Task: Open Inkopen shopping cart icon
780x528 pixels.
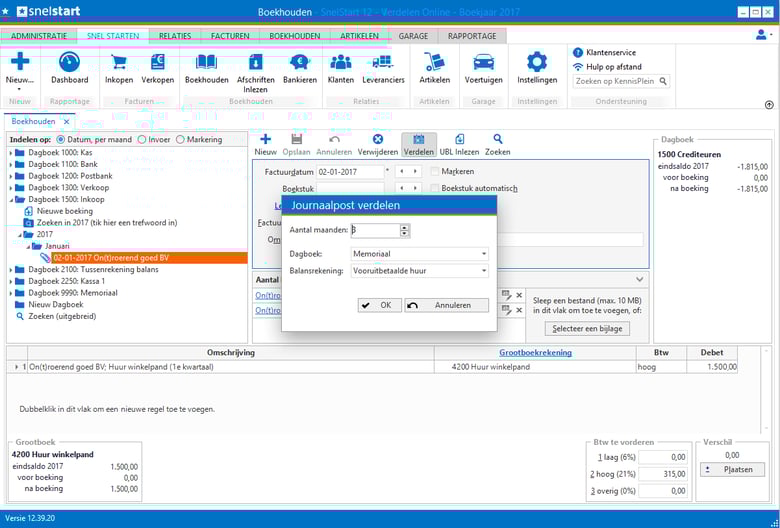Action: [x=119, y=62]
